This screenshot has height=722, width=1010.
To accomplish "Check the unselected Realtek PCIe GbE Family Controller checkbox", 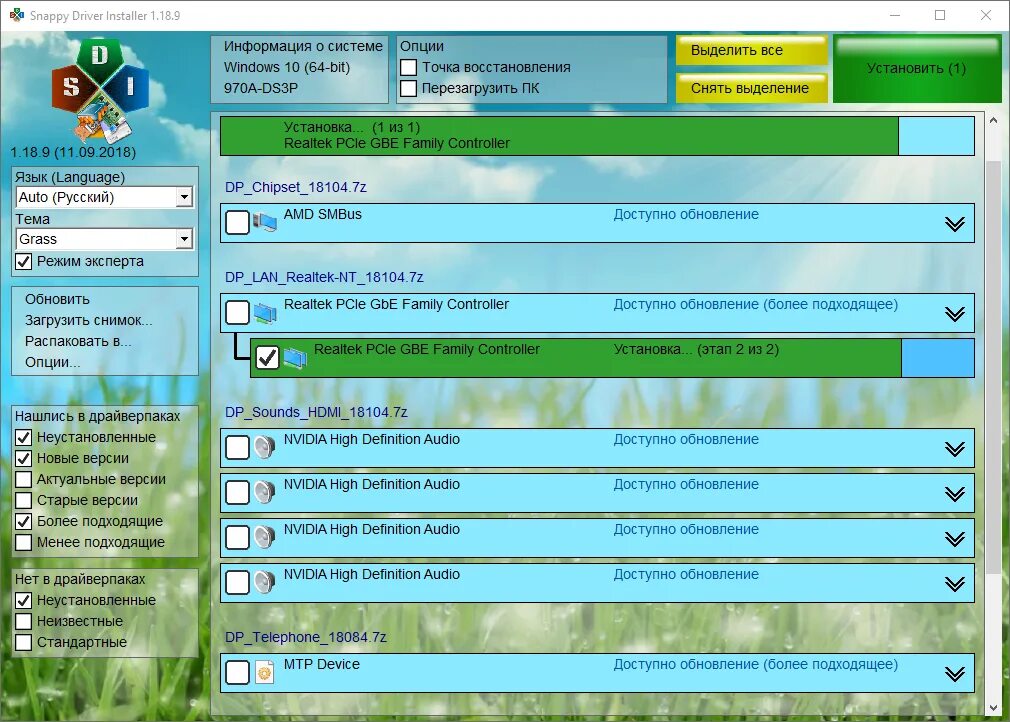I will (238, 313).
